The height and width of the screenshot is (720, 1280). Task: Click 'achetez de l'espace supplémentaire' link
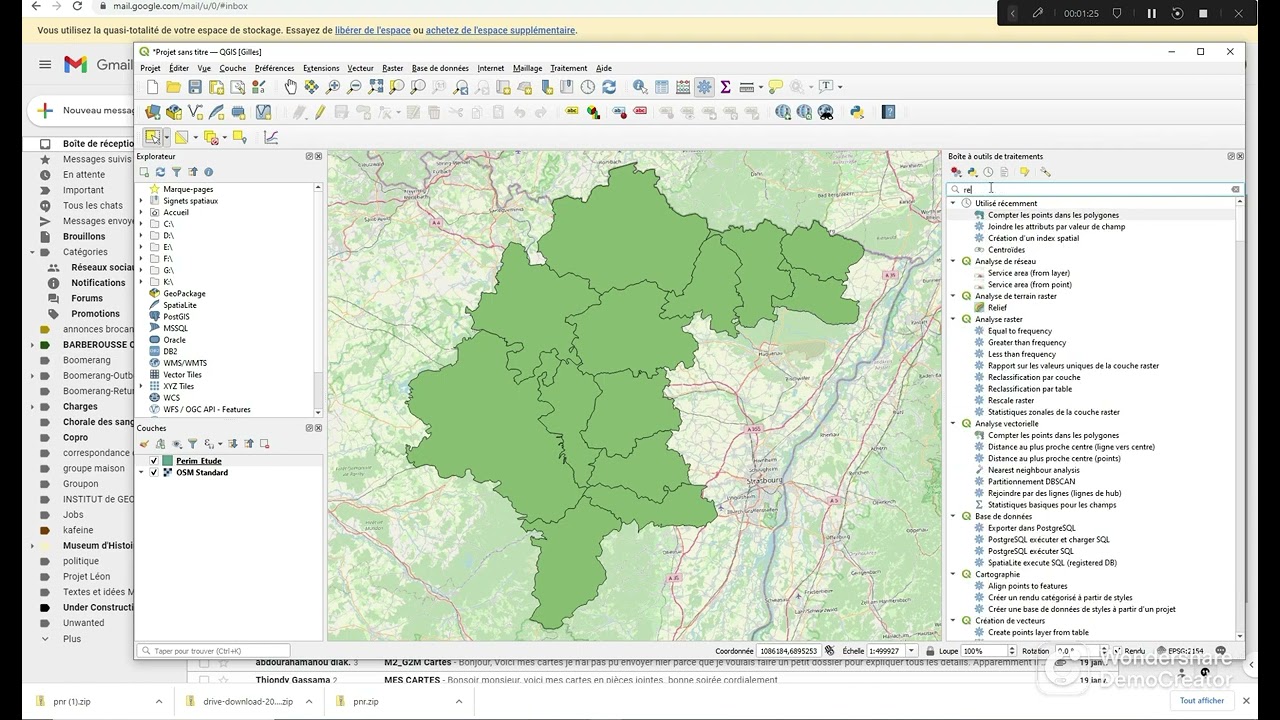(x=500, y=31)
